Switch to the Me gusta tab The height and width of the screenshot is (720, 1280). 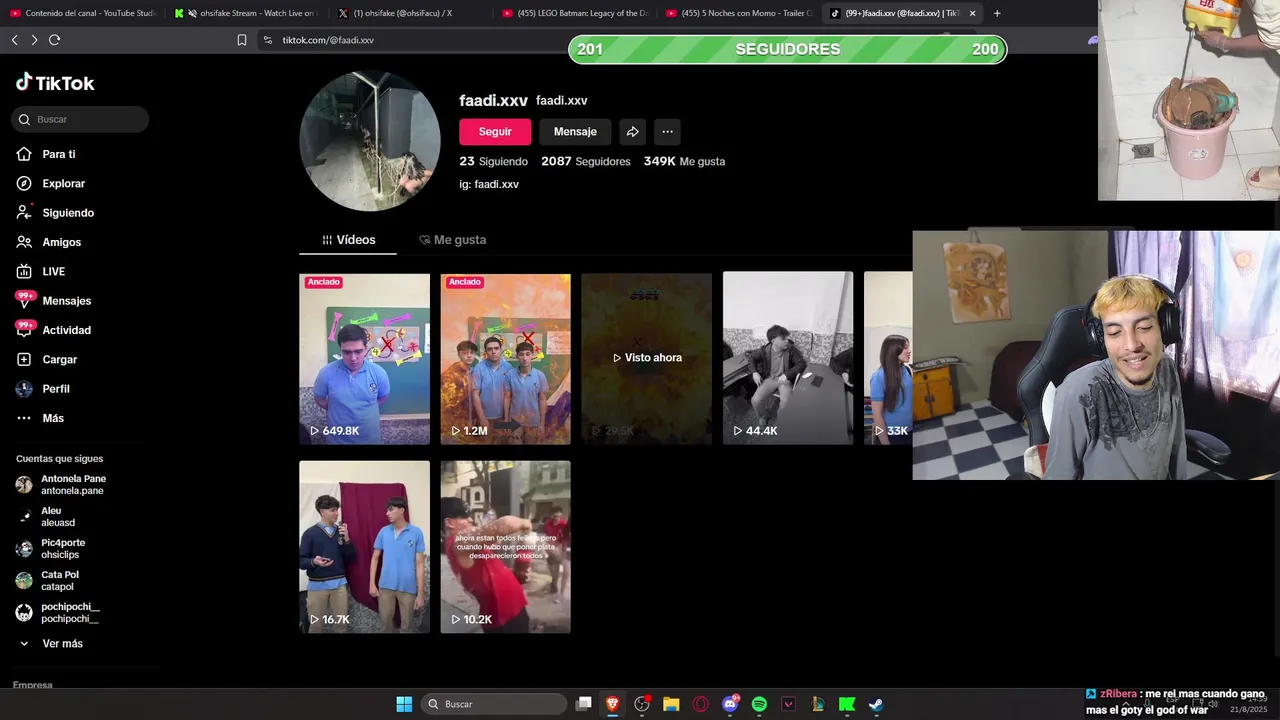(x=453, y=240)
